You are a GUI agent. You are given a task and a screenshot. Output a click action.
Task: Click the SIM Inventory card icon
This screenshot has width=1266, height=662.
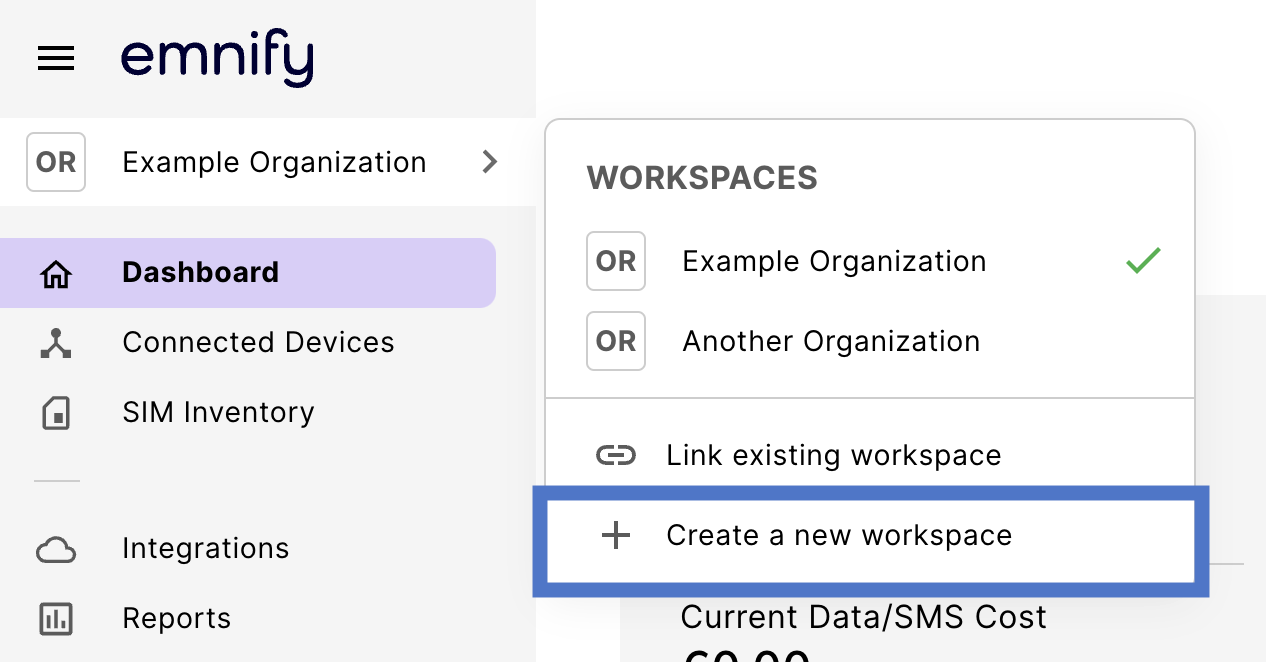(x=56, y=413)
